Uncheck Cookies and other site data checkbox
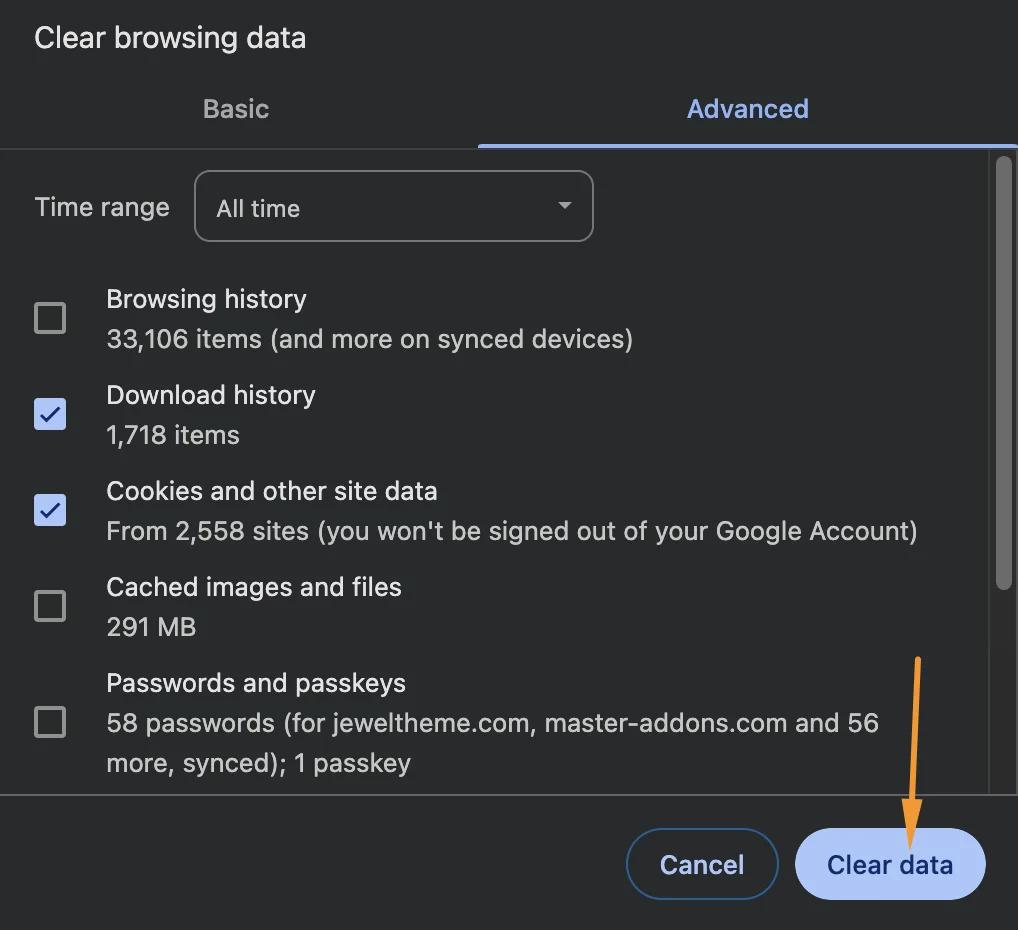This screenshot has height=930, width=1018. pos(50,510)
